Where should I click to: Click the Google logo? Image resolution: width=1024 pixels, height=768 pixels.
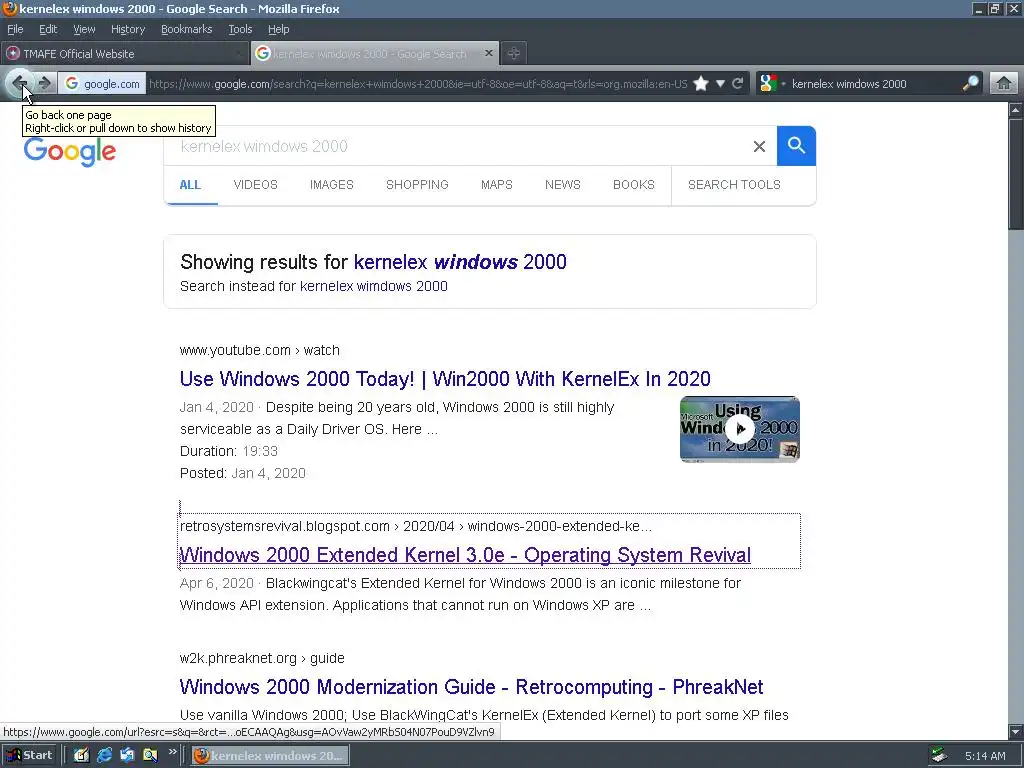click(x=70, y=152)
